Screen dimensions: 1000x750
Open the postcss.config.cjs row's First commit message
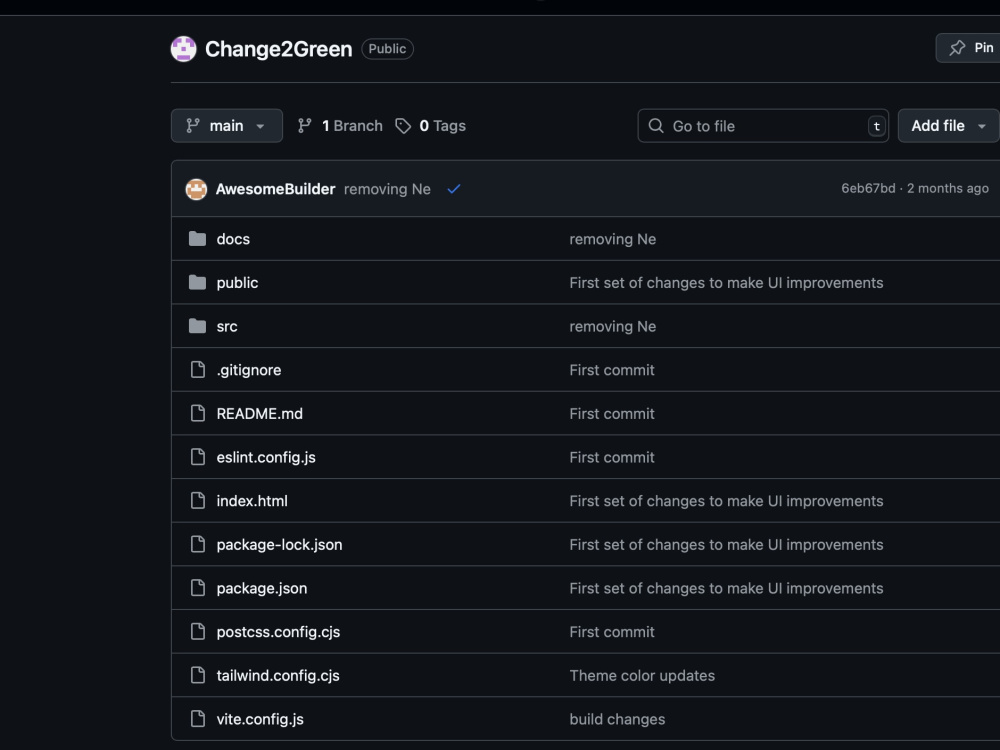click(x=612, y=631)
